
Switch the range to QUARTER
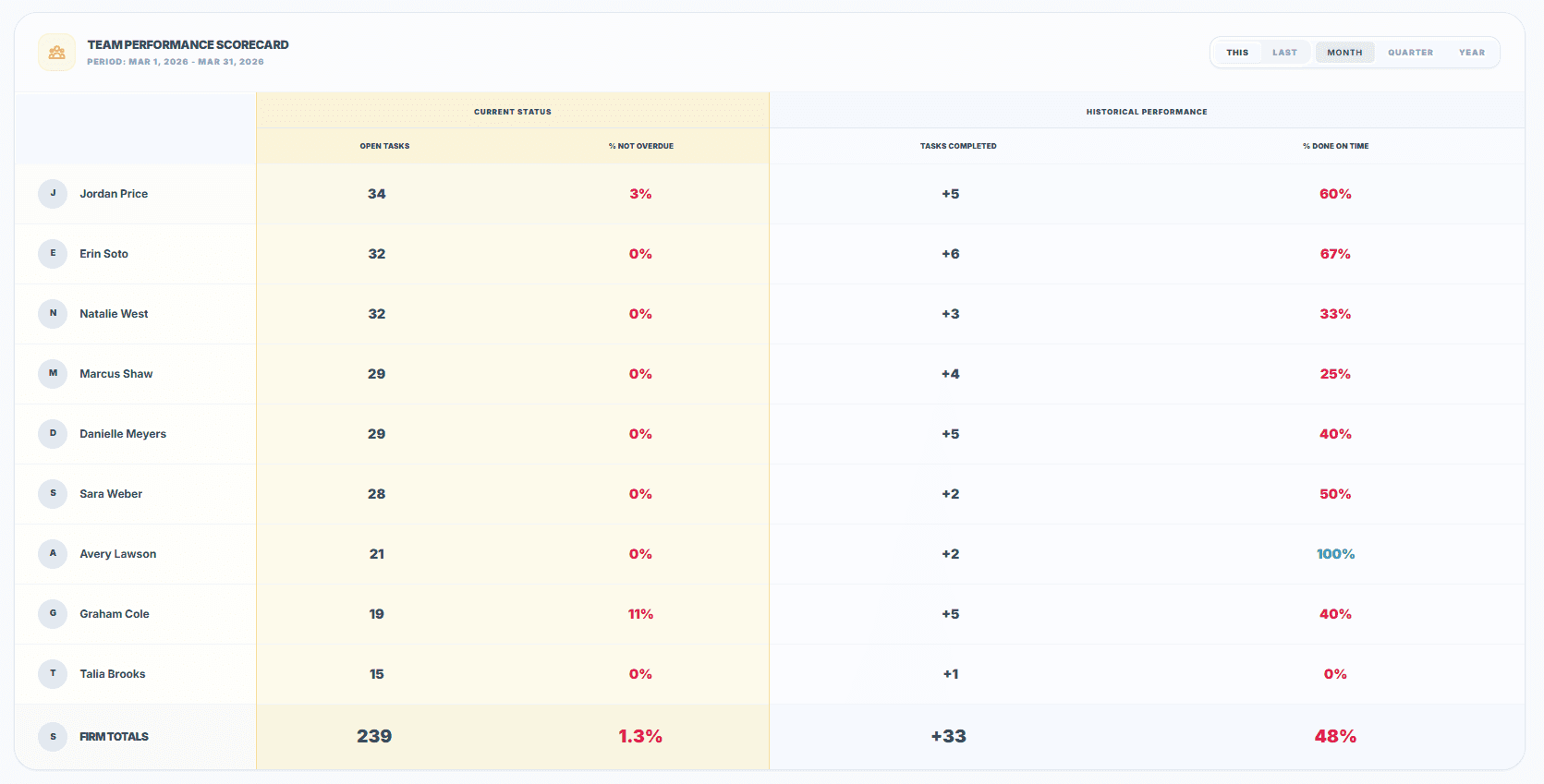click(1410, 53)
